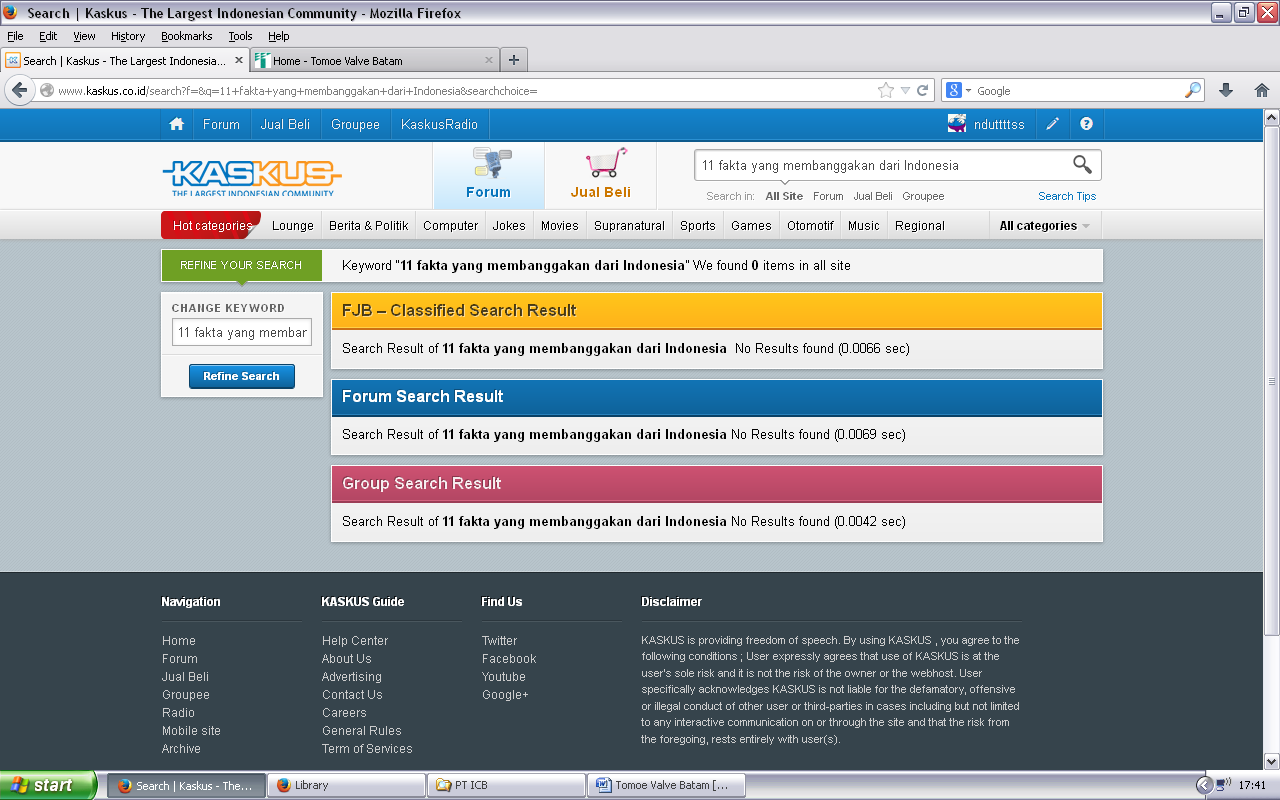The width and height of the screenshot is (1280, 800).
Task: Click KaskusRadio in top navigation
Action: click(439, 124)
